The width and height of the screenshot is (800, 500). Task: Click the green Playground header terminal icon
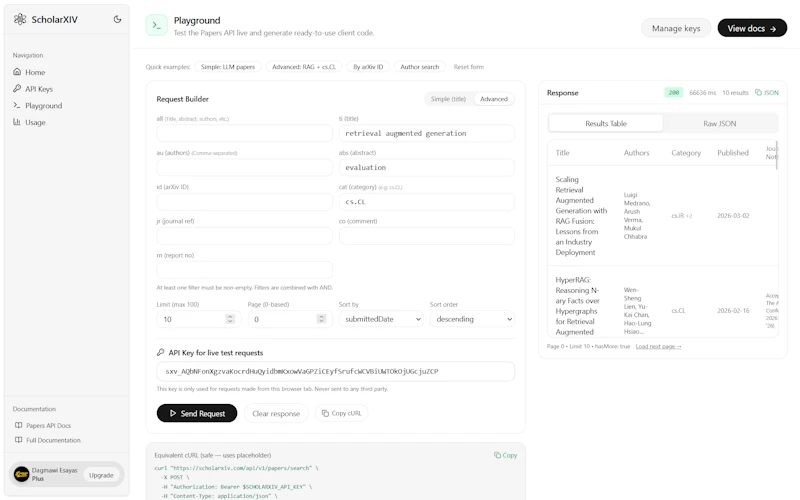pyautogui.click(x=157, y=25)
